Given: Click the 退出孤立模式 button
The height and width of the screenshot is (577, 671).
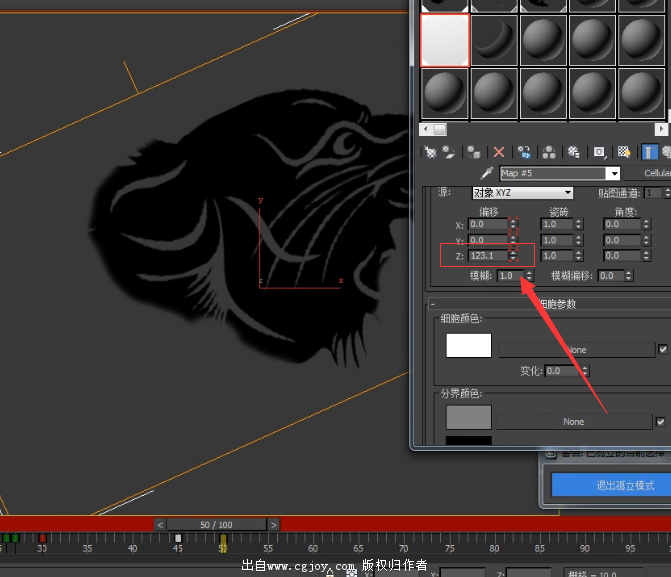Looking at the screenshot, I should pyautogui.click(x=610, y=485).
